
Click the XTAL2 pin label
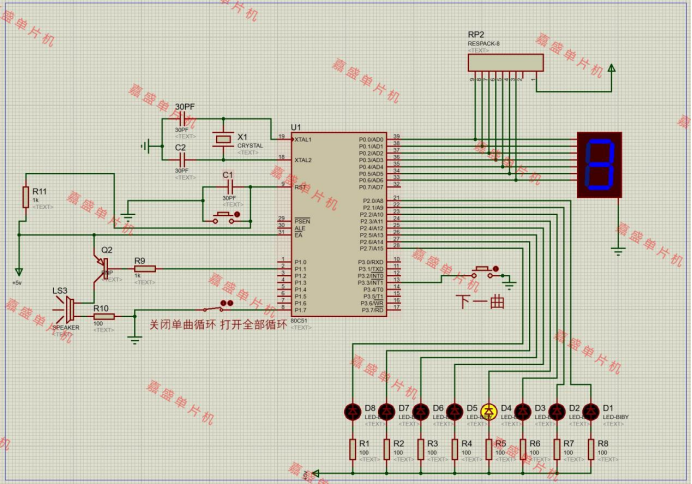click(303, 160)
